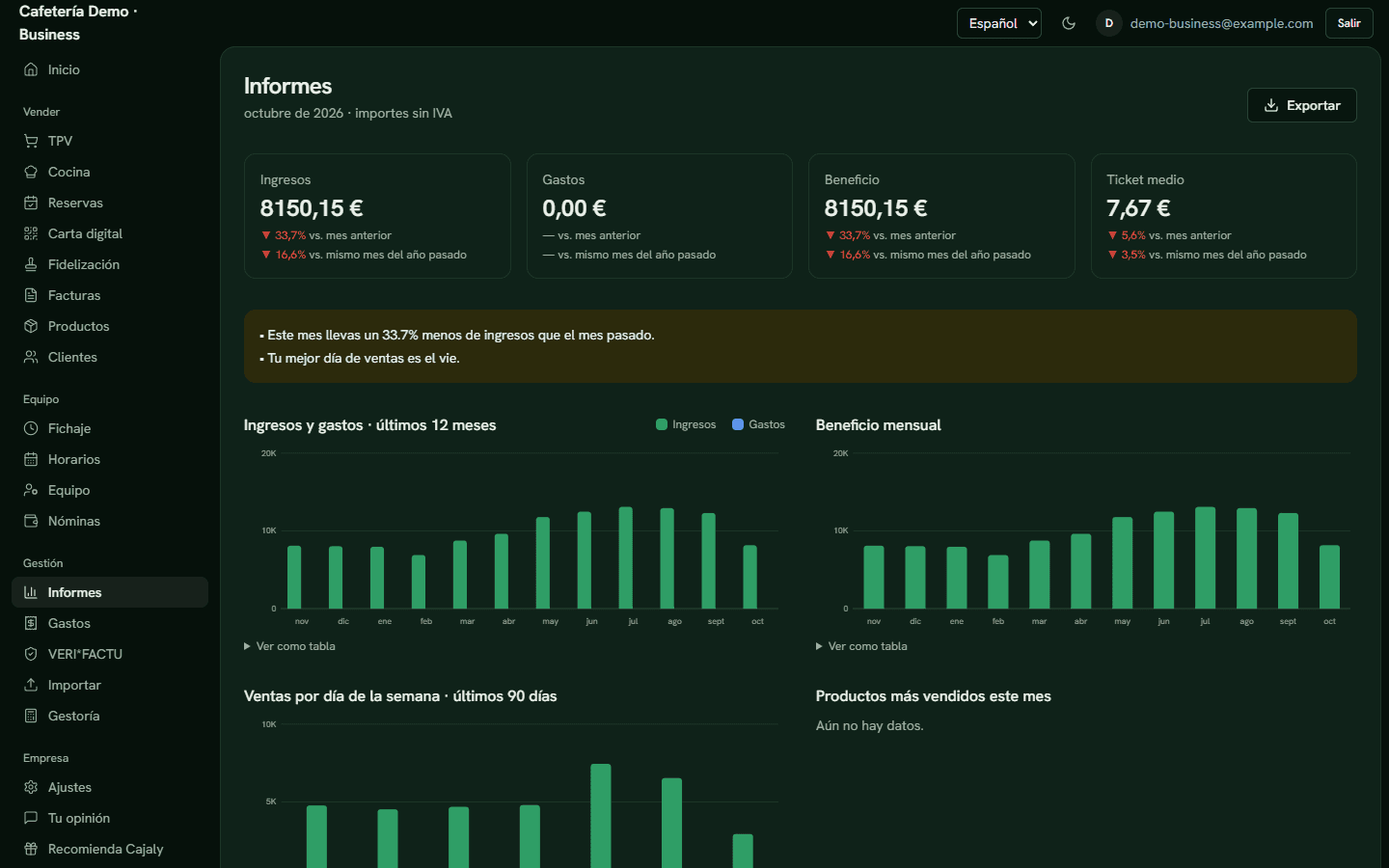The height and width of the screenshot is (868, 1389).
Task: Click the home icon beside Inicio
Action: [x=31, y=69]
